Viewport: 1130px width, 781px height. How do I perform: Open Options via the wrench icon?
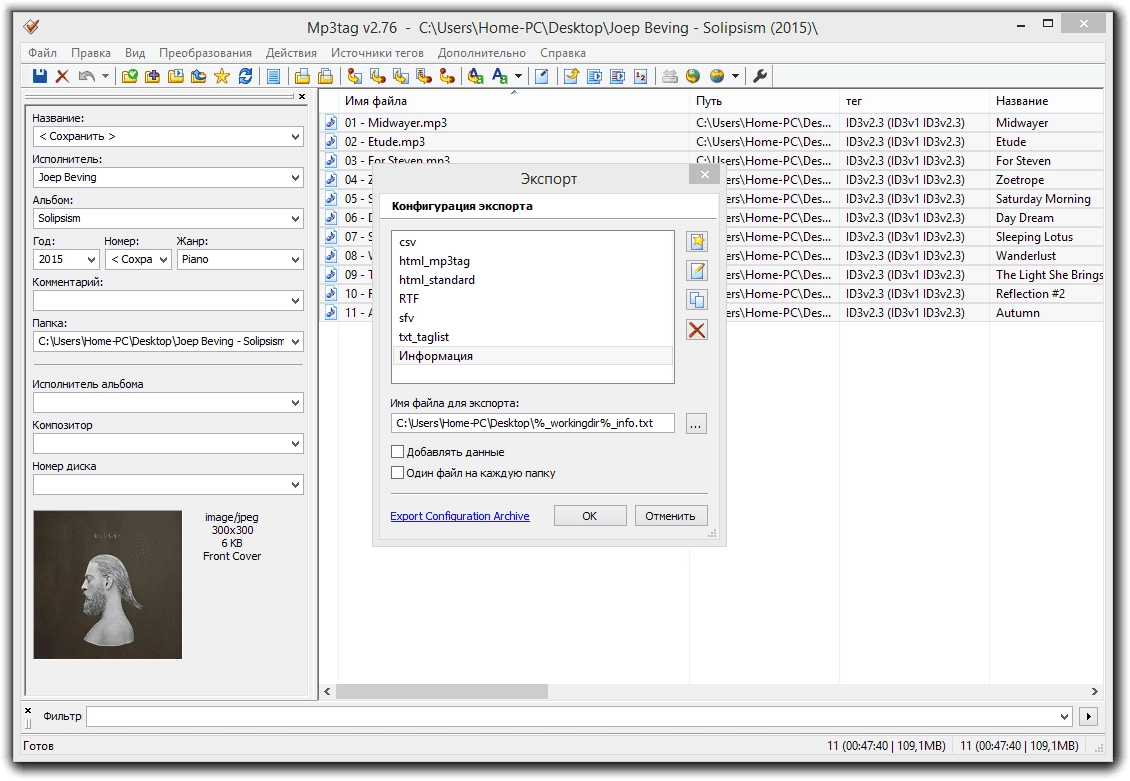pyautogui.click(x=759, y=76)
